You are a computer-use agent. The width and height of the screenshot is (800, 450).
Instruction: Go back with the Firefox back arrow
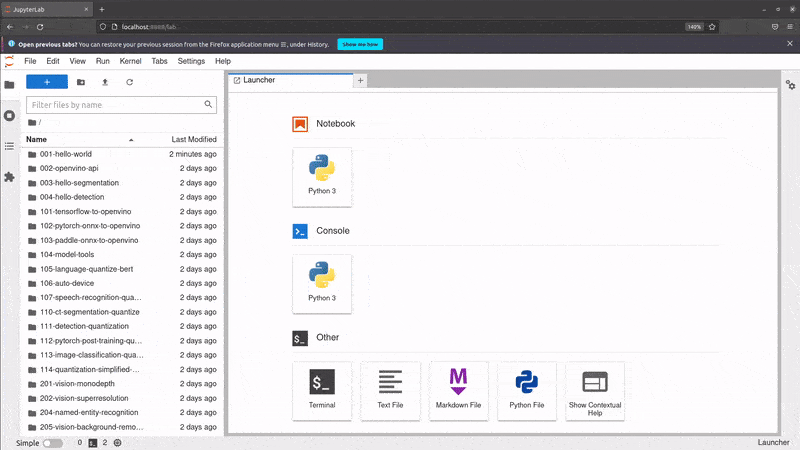pyautogui.click(x=10, y=27)
